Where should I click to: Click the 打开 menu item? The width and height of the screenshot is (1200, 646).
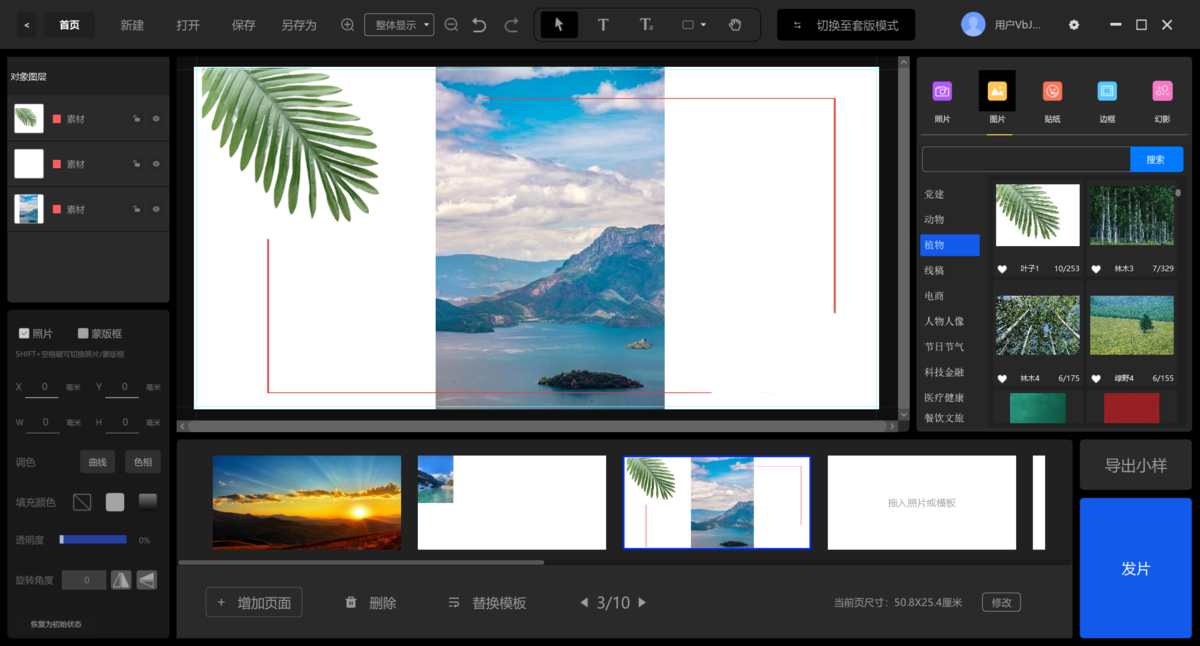tap(188, 25)
